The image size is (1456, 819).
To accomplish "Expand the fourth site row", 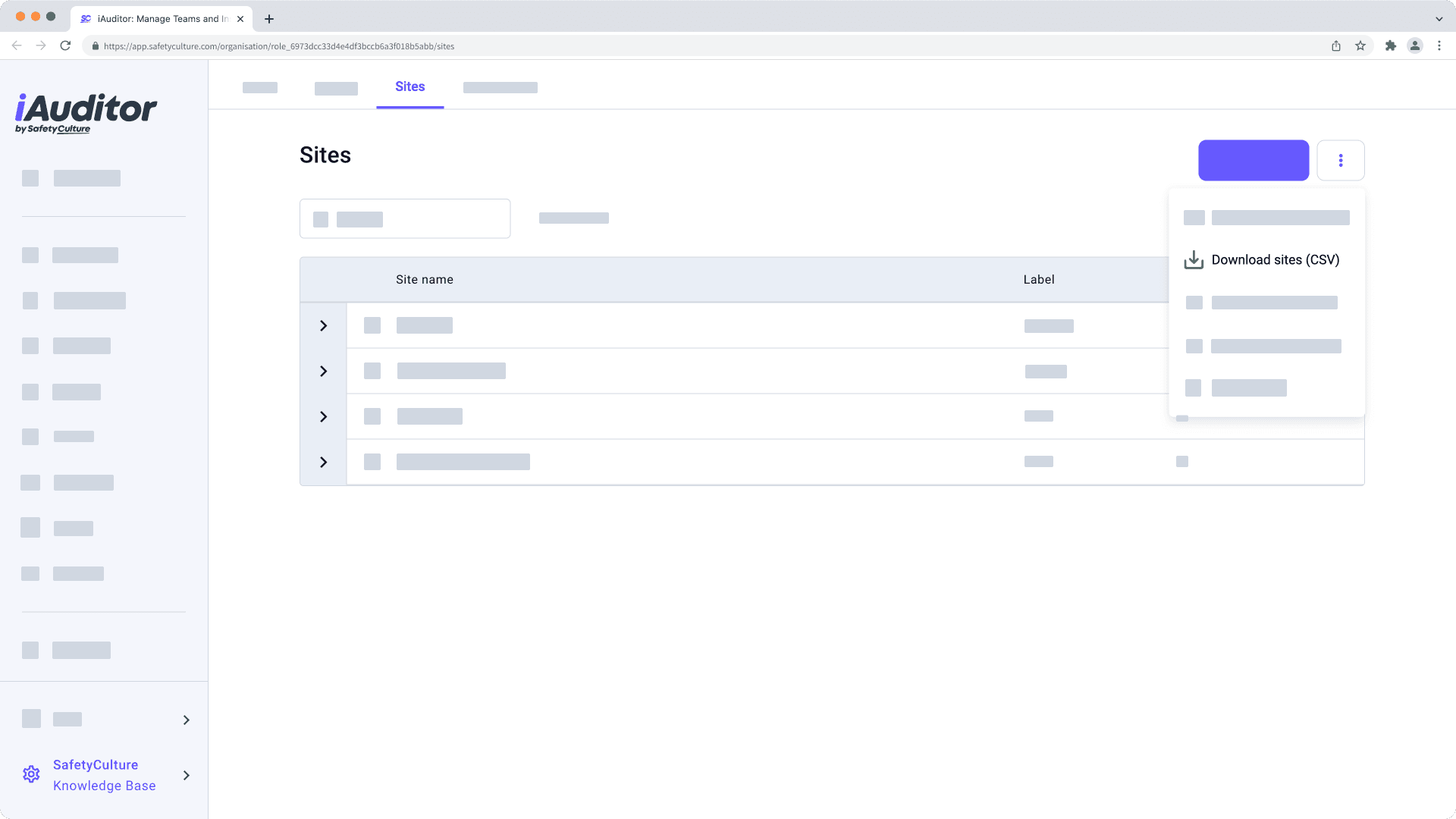I will tap(323, 462).
